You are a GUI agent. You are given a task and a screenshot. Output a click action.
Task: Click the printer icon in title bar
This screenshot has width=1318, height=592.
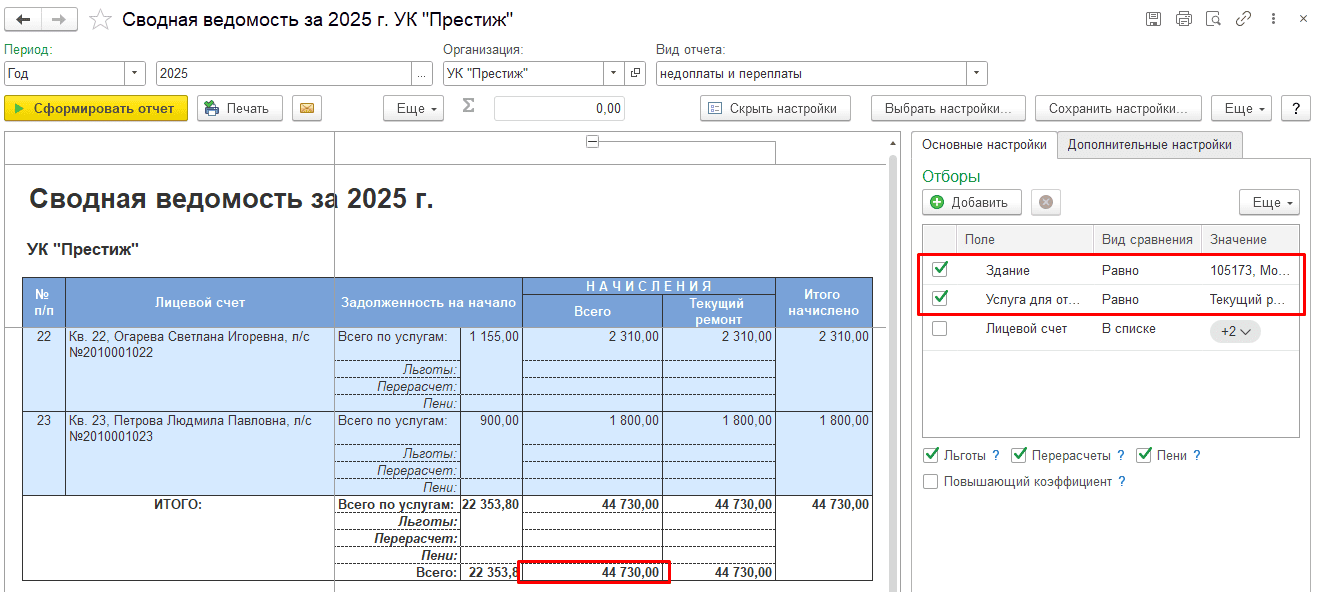click(1184, 19)
